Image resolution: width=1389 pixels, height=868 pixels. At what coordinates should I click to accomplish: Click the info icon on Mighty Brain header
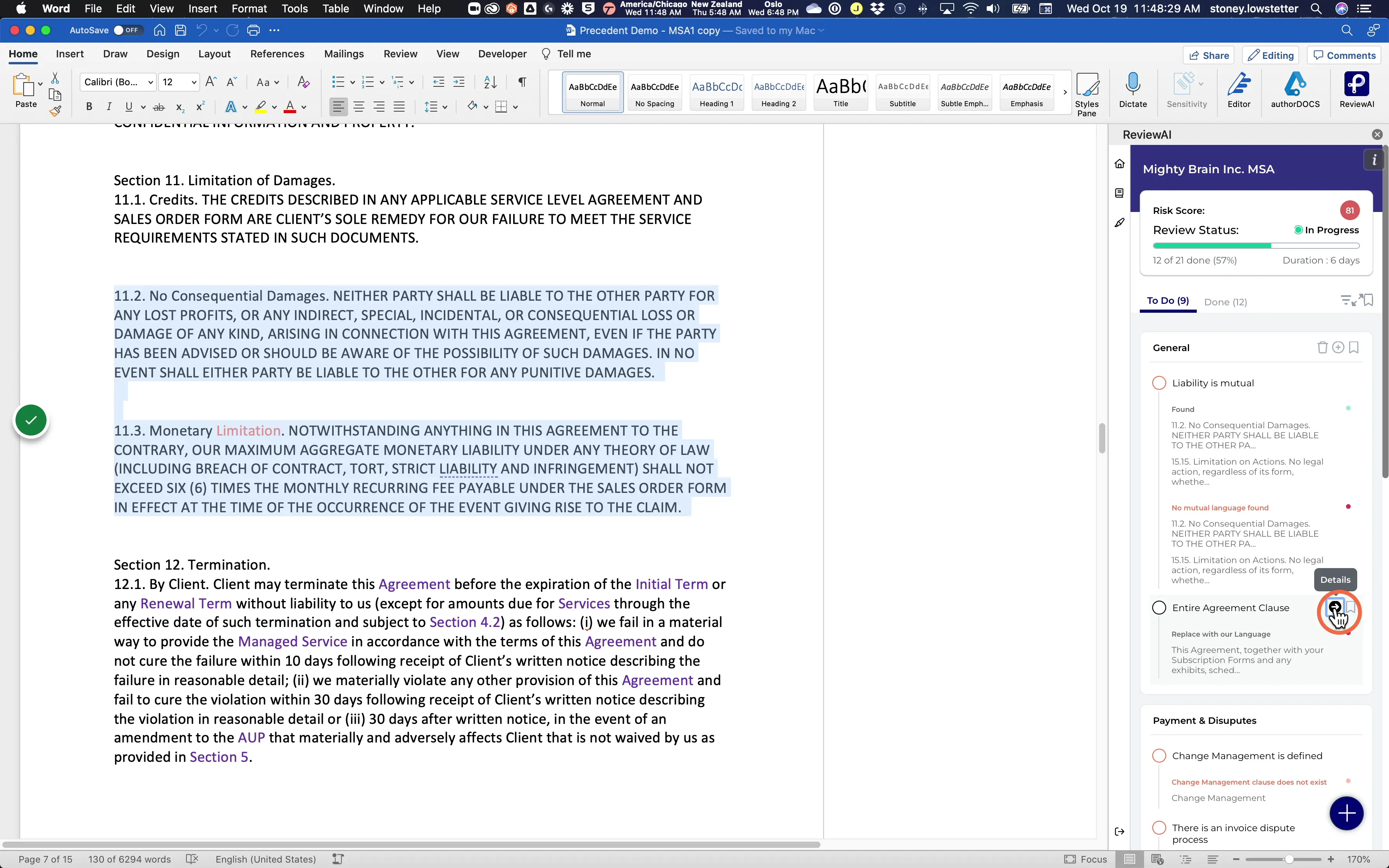point(1374,160)
